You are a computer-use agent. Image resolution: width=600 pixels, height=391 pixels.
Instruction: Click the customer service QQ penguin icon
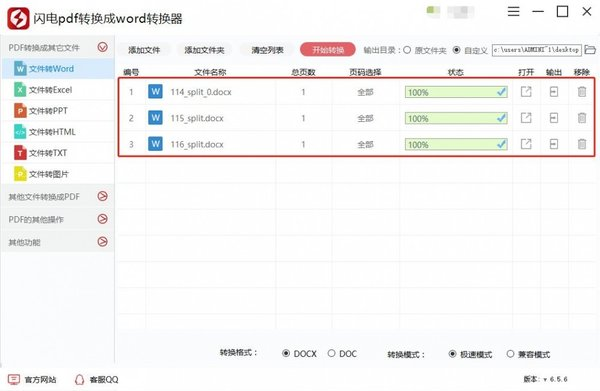79,379
